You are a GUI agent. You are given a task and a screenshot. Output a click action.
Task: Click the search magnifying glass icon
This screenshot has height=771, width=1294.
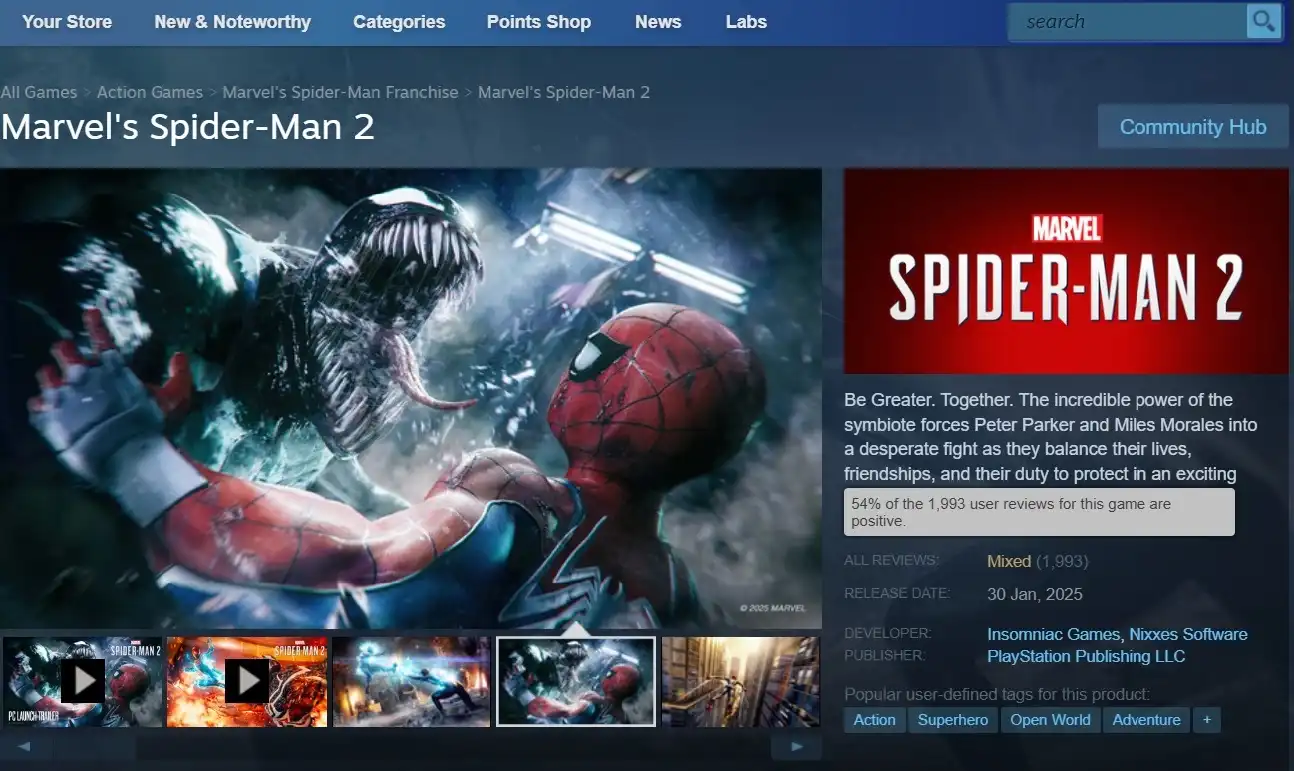click(x=1262, y=20)
